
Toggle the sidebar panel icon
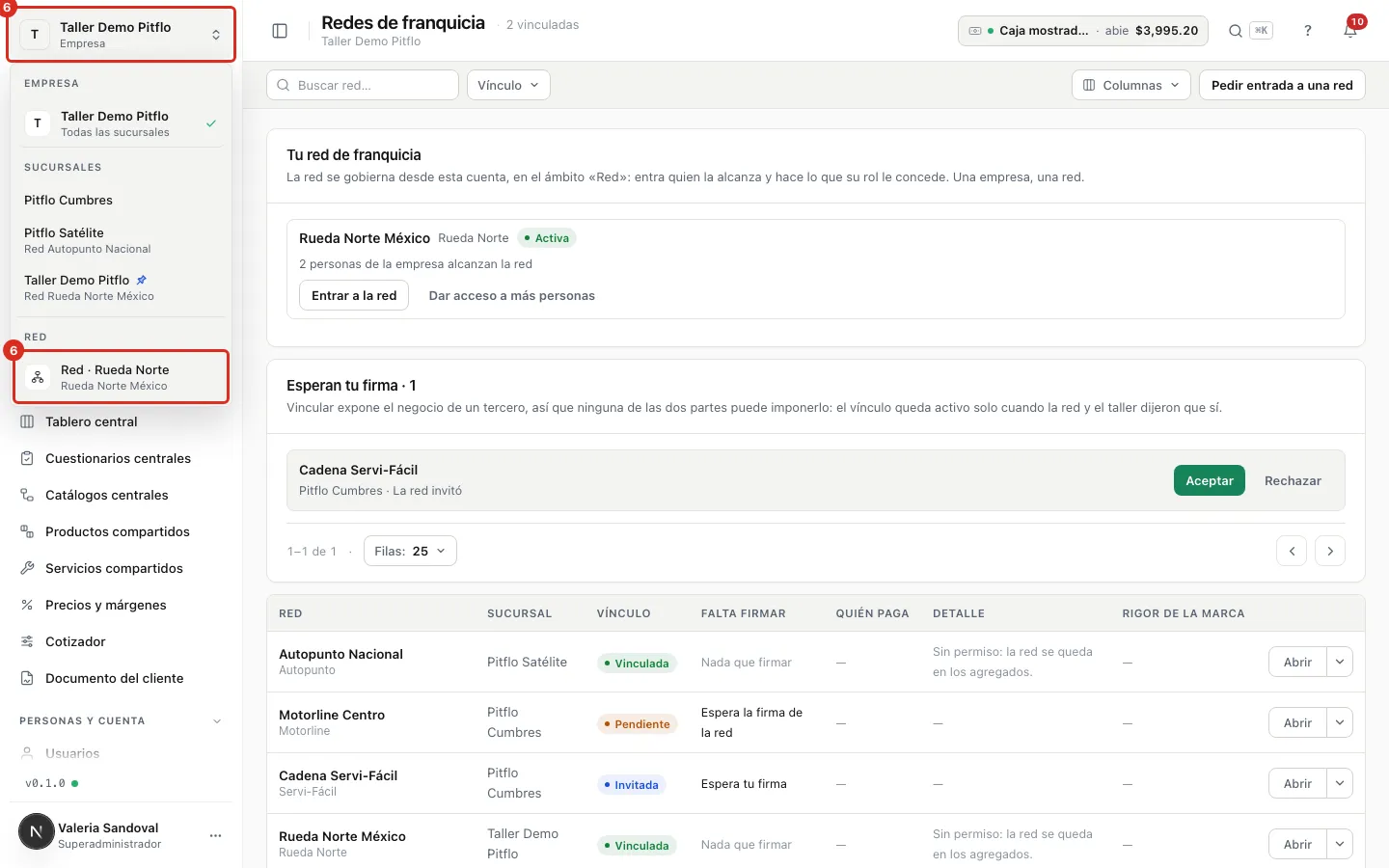point(280,31)
